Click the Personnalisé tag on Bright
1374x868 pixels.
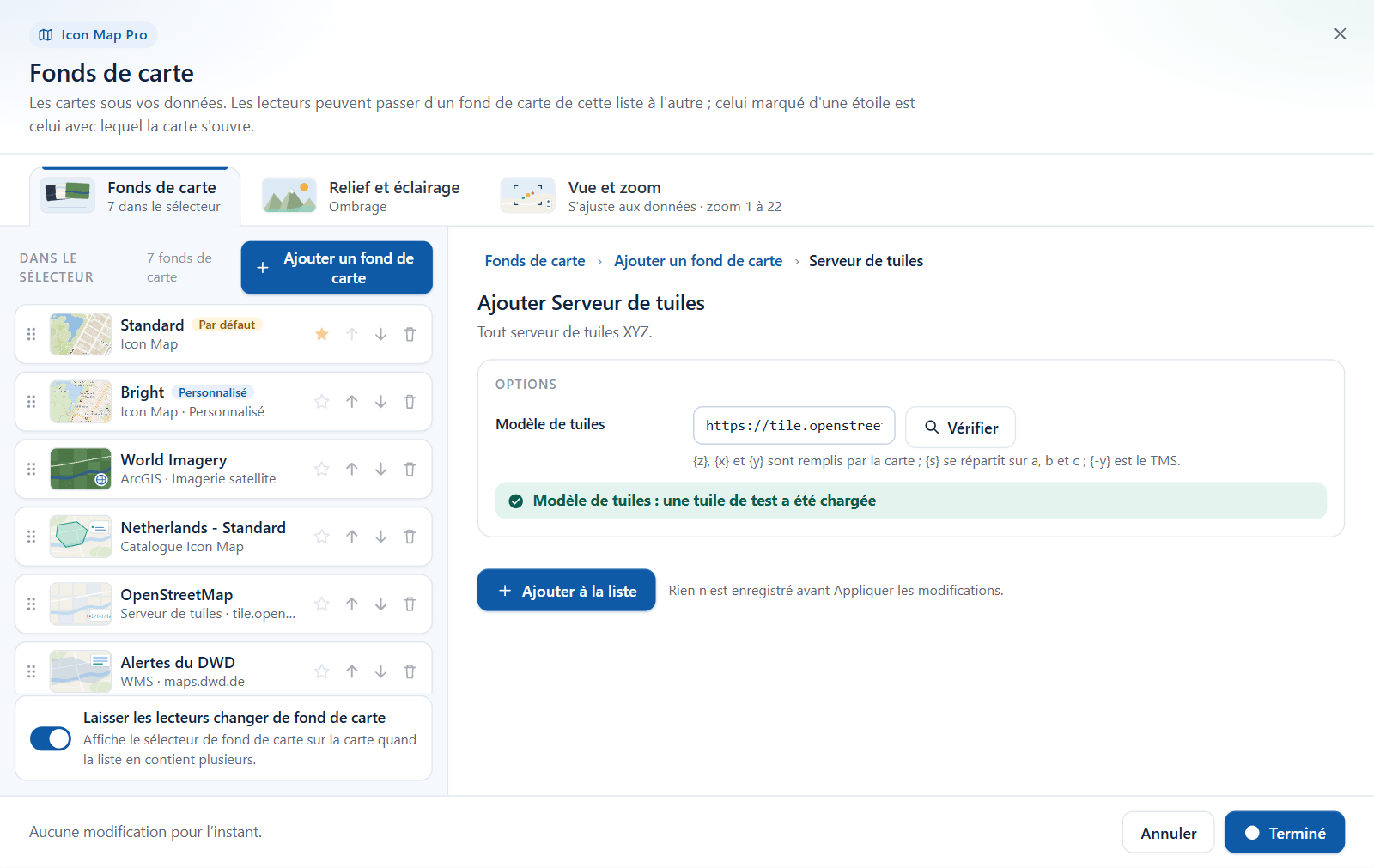213,392
